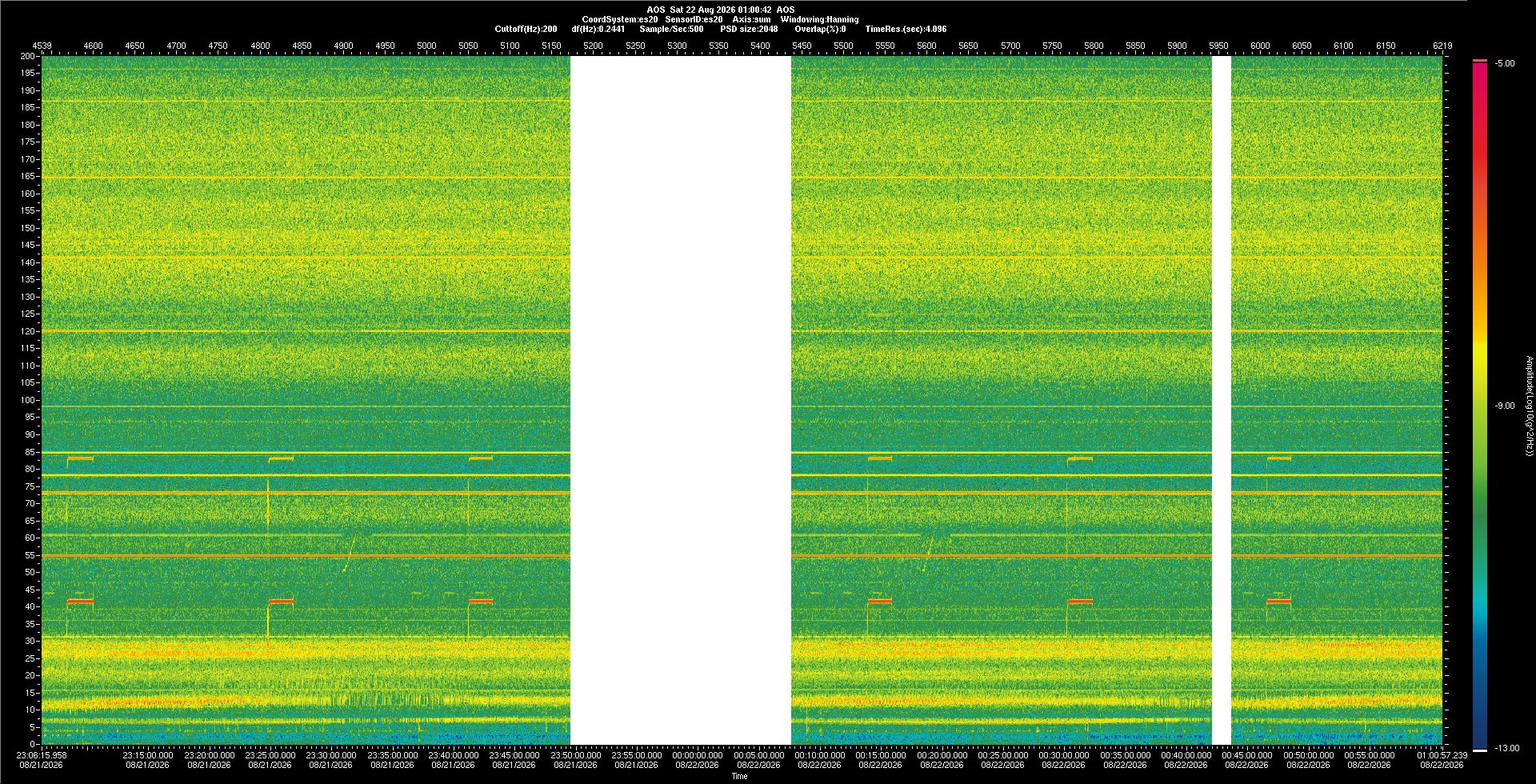
Task: Select the 23:15:00.000 time axis label
Action: coord(148,755)
